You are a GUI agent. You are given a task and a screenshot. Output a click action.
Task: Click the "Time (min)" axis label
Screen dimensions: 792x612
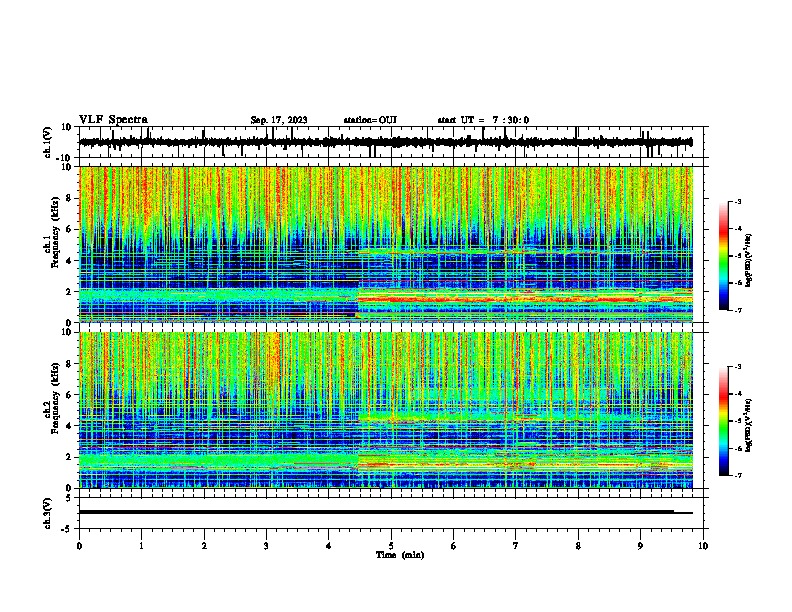point(400,555)
